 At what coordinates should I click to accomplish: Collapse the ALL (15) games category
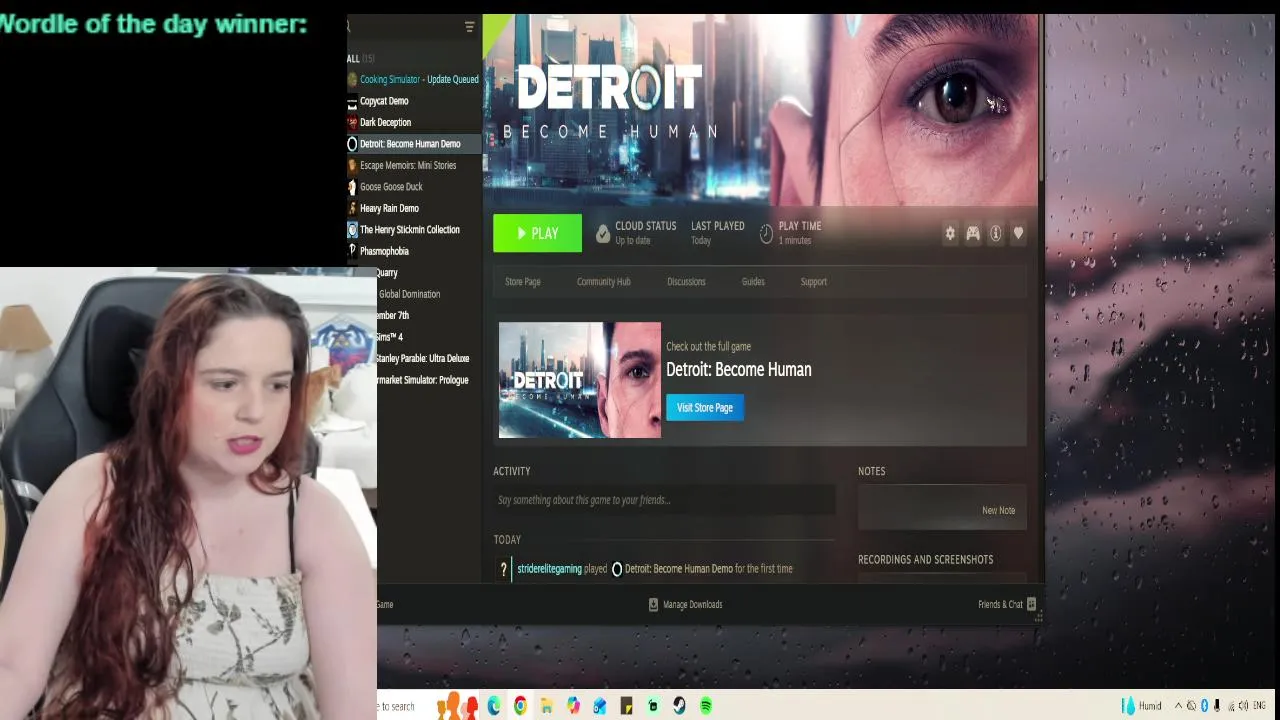(x=360, y=58)
